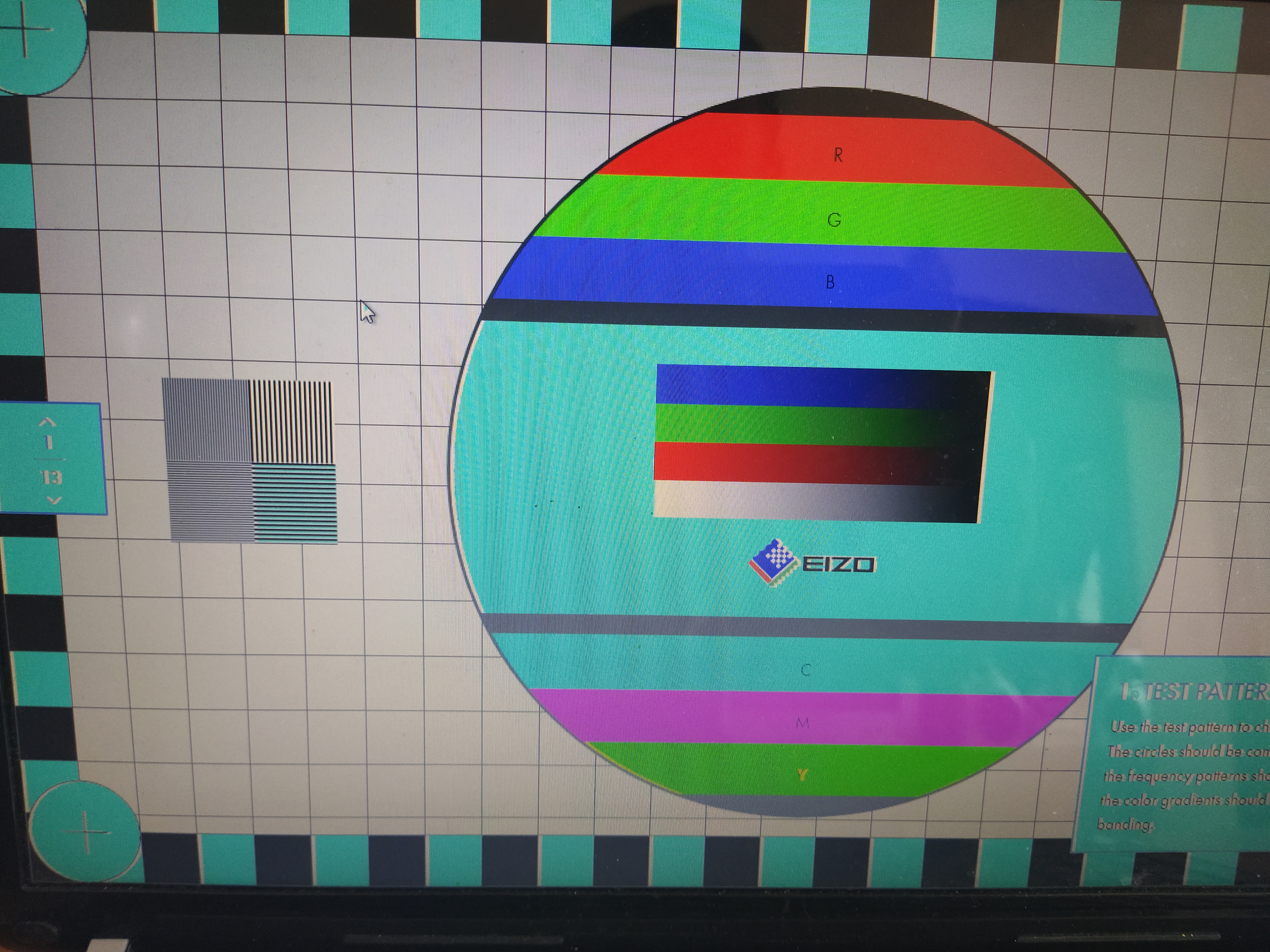1270x952 pixels.
Task: Click the EIZO logo in the circle
Action: tap(812, 564)
